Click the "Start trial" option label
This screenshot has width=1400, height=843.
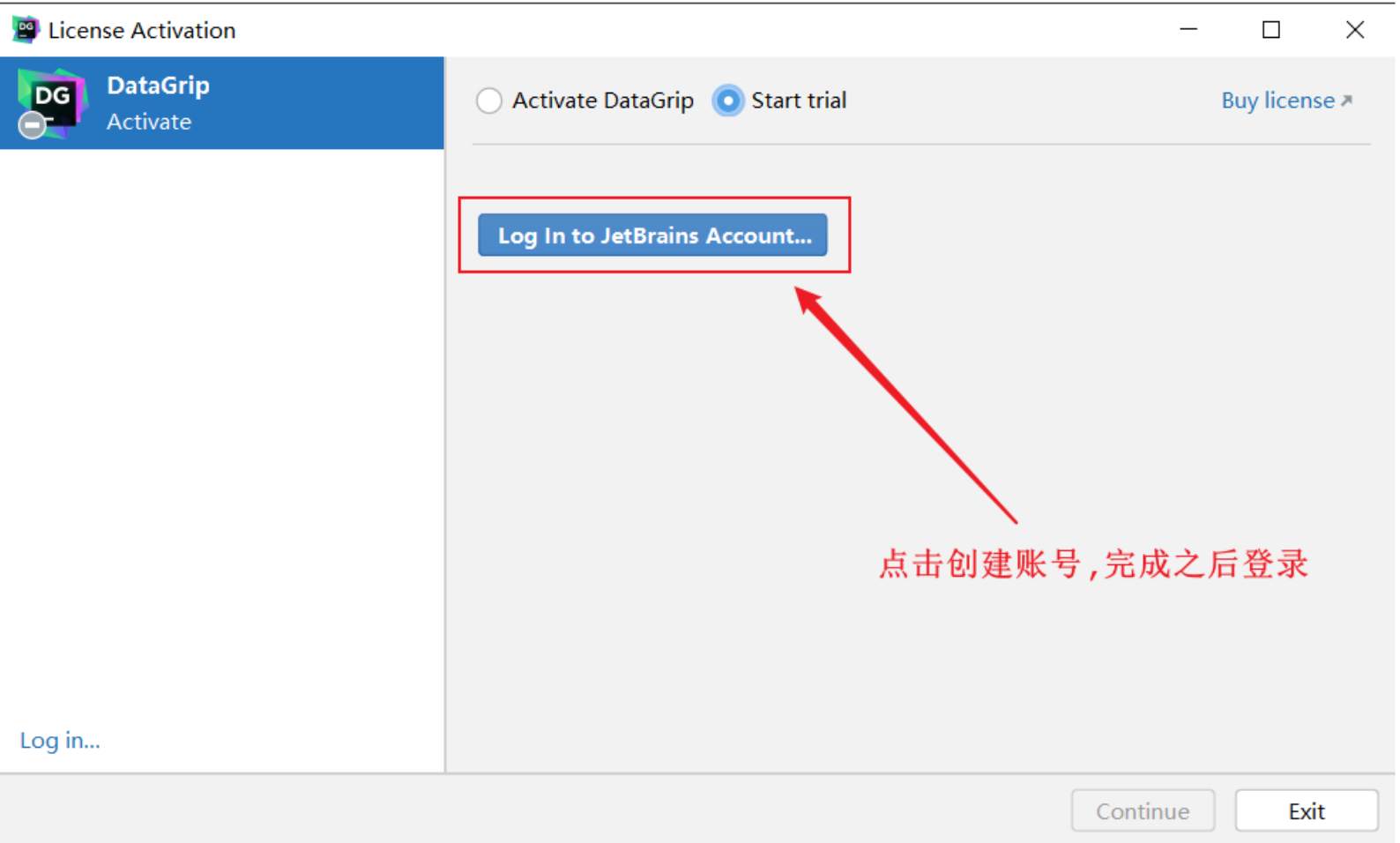pyautogui.click(x=799, y=101)
